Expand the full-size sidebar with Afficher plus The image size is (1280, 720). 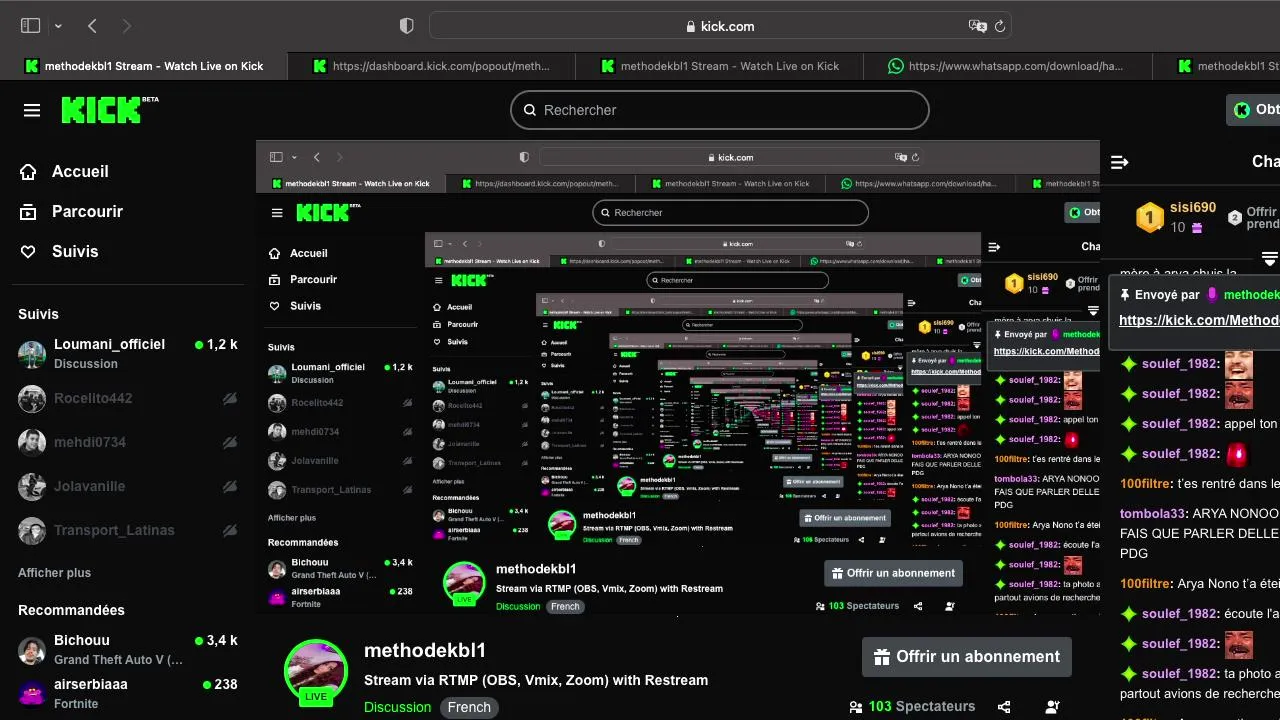click(54, 573)
